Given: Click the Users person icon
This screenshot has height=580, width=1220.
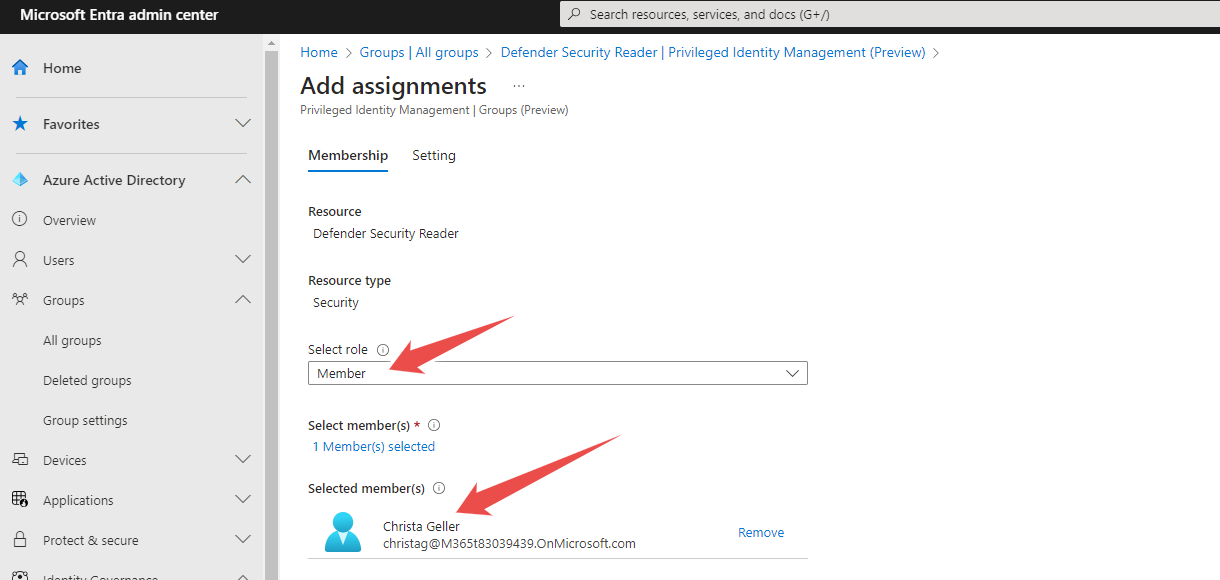Looking at the screenshot, I should [19, 260].
